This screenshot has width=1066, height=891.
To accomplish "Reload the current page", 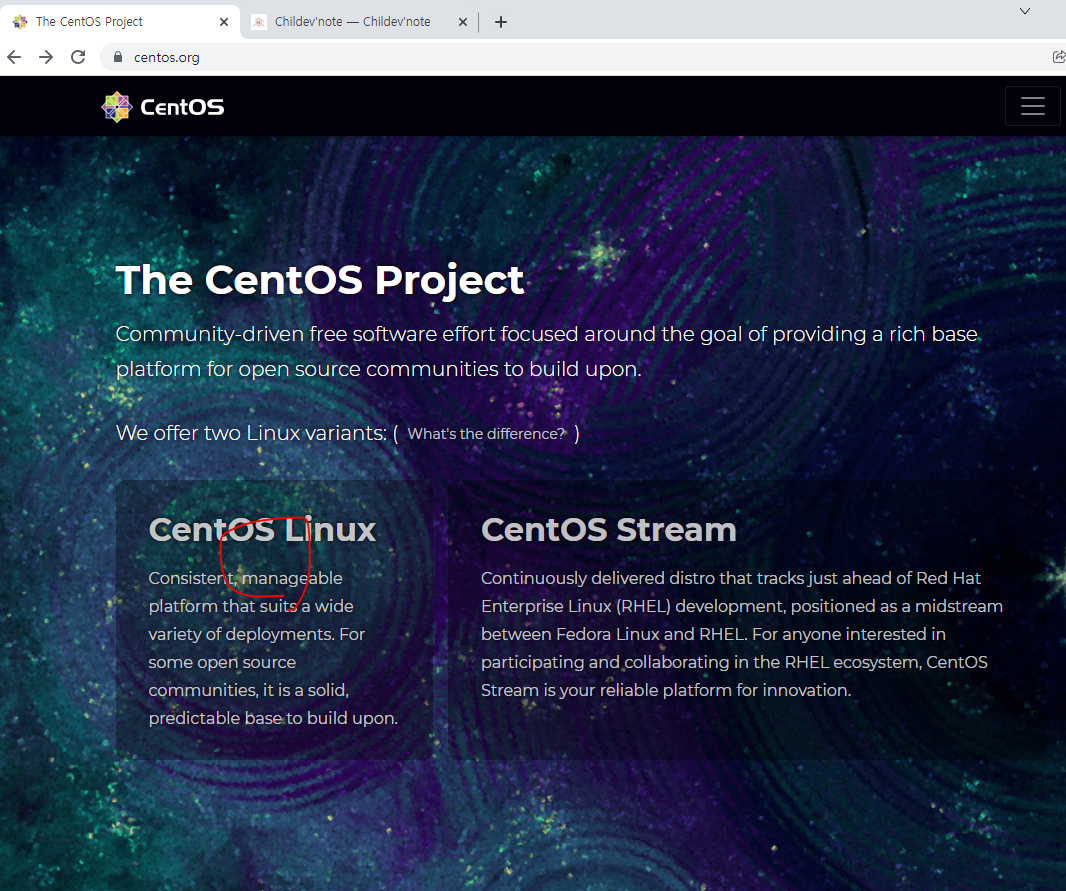I will 77,57.
